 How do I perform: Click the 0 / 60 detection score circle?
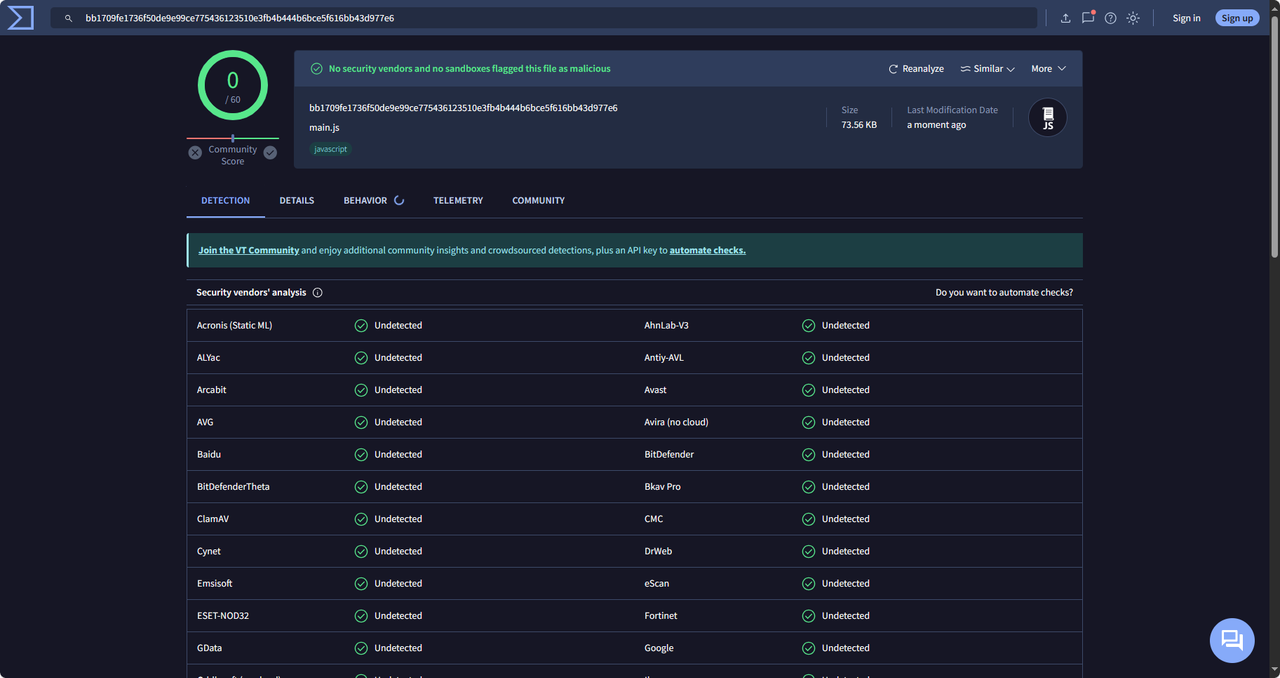(x=233, y=85)
